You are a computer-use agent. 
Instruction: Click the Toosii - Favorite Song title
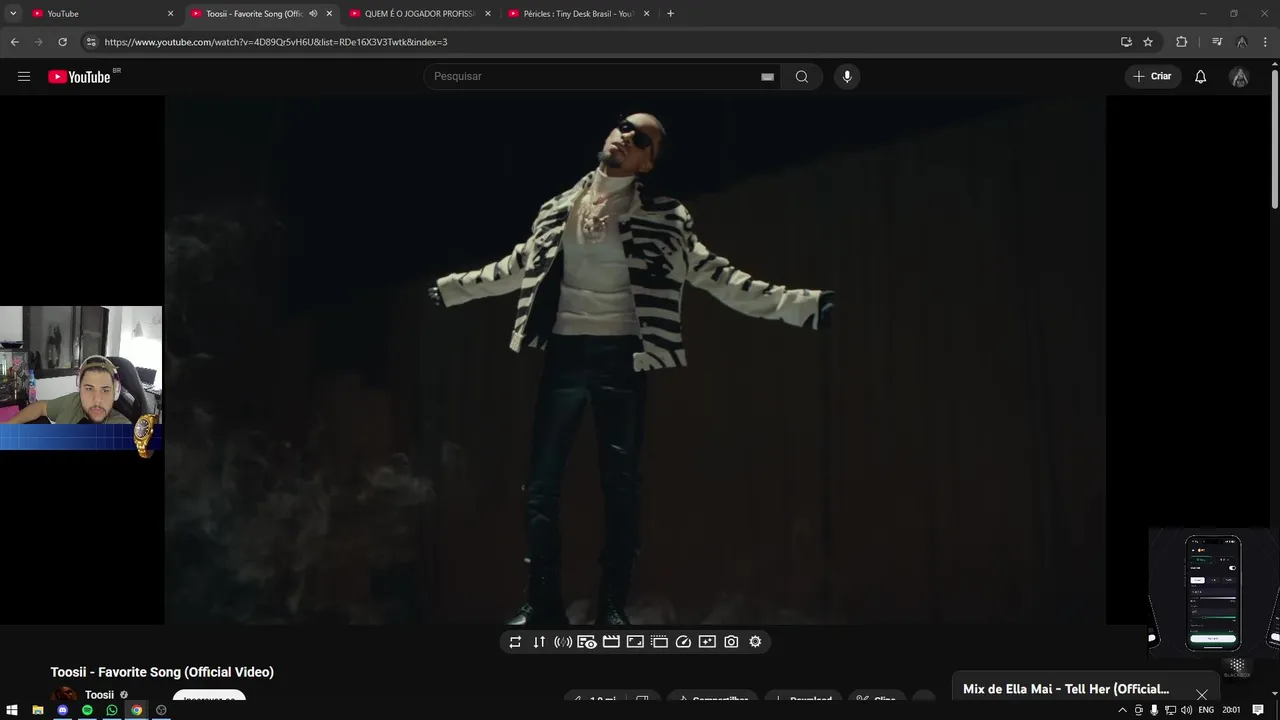(x=162, y=672)
